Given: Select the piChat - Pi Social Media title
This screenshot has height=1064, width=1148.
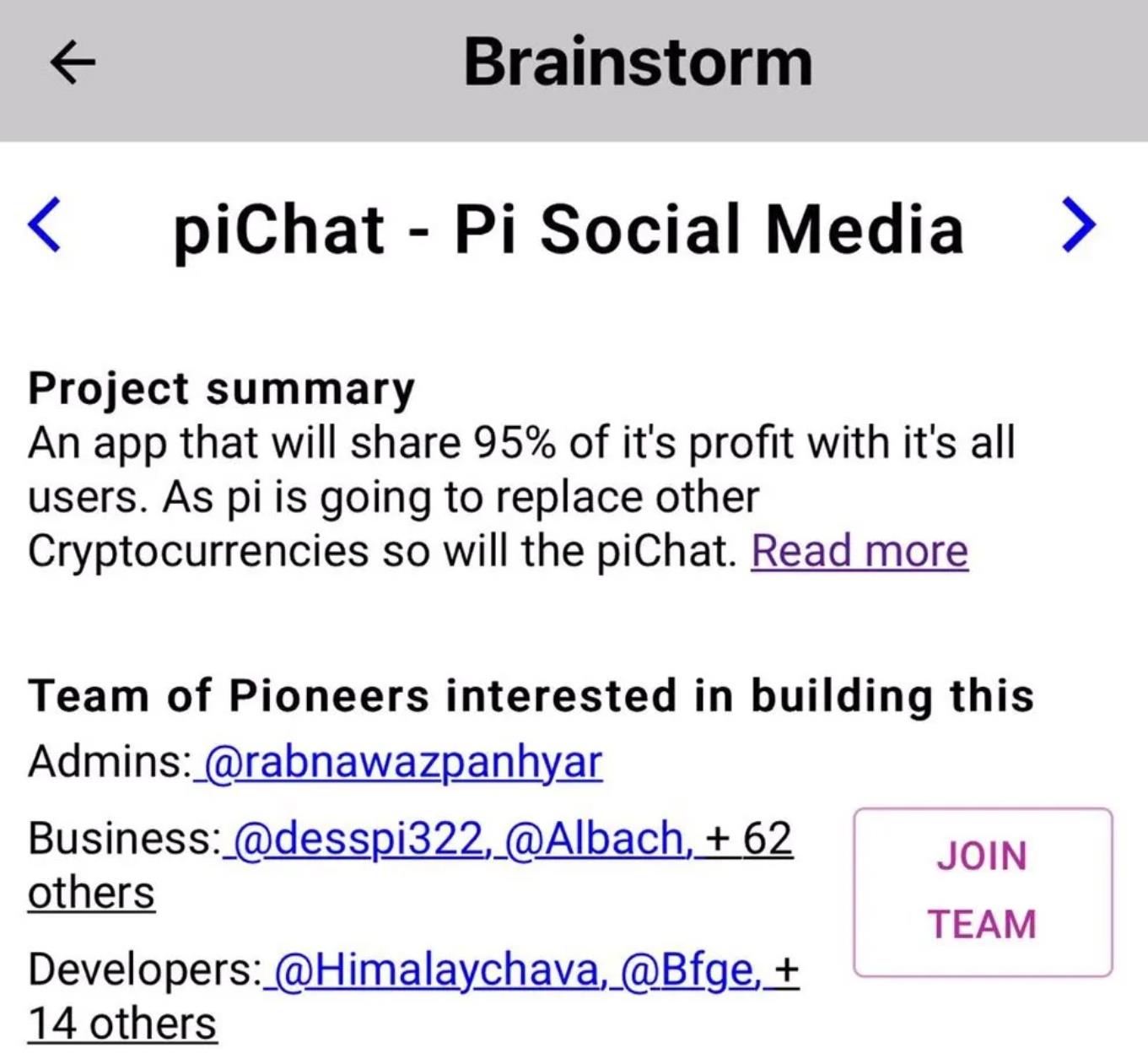Looking at the screenshot, I should click(568, 229).
